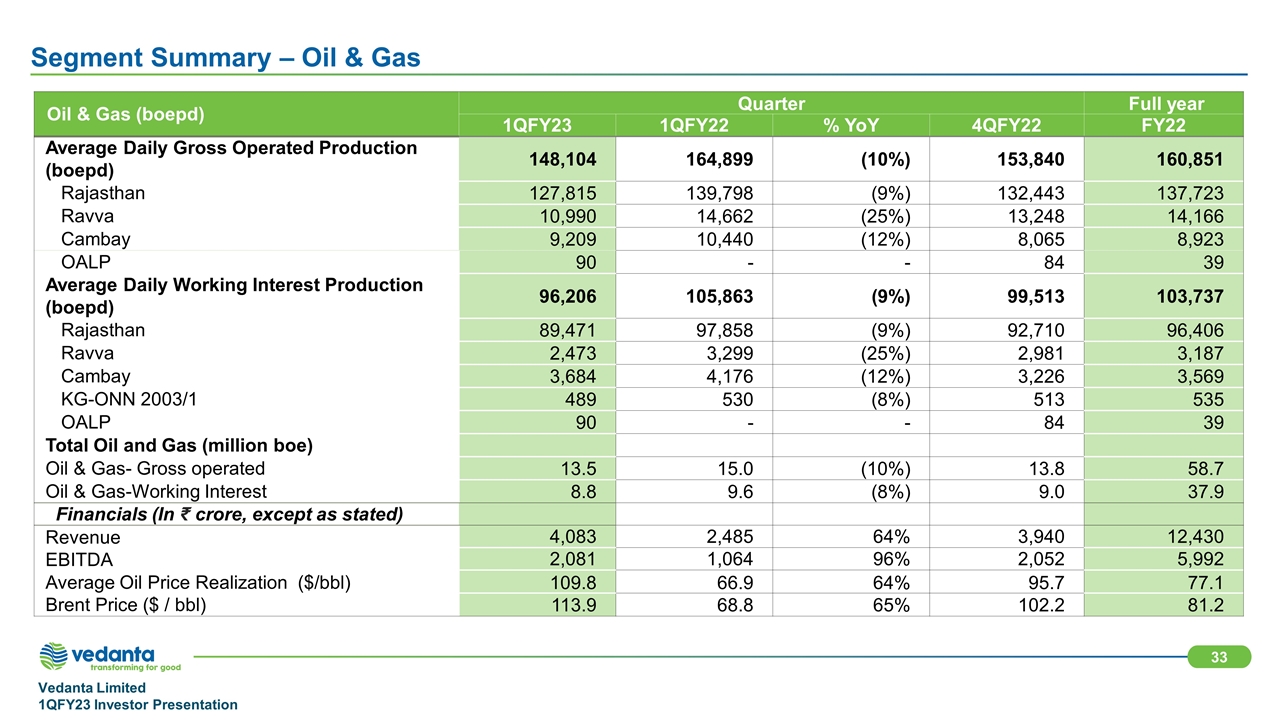Select the 1QFY23 column header

point(538,126)
